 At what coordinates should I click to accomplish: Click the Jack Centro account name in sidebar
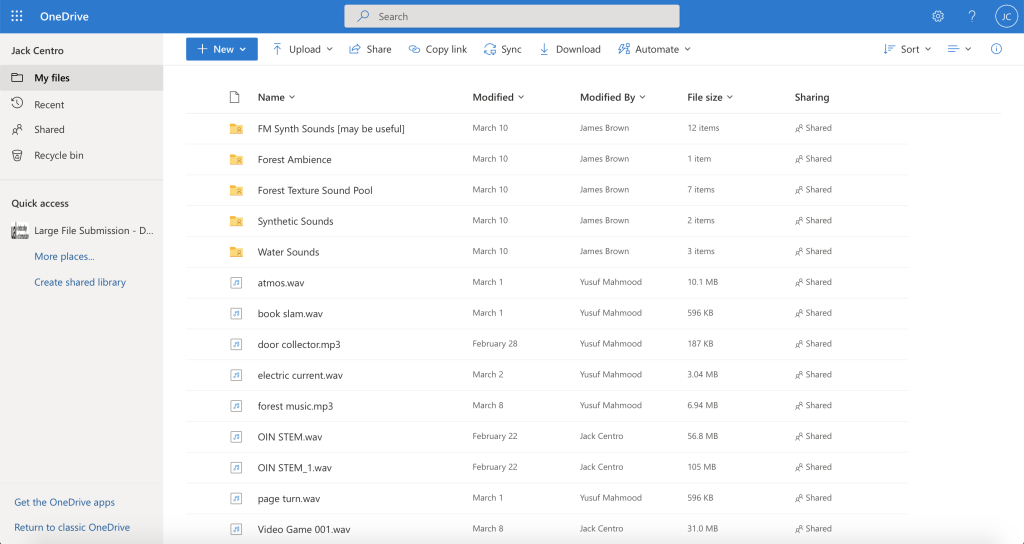(37, 50)
